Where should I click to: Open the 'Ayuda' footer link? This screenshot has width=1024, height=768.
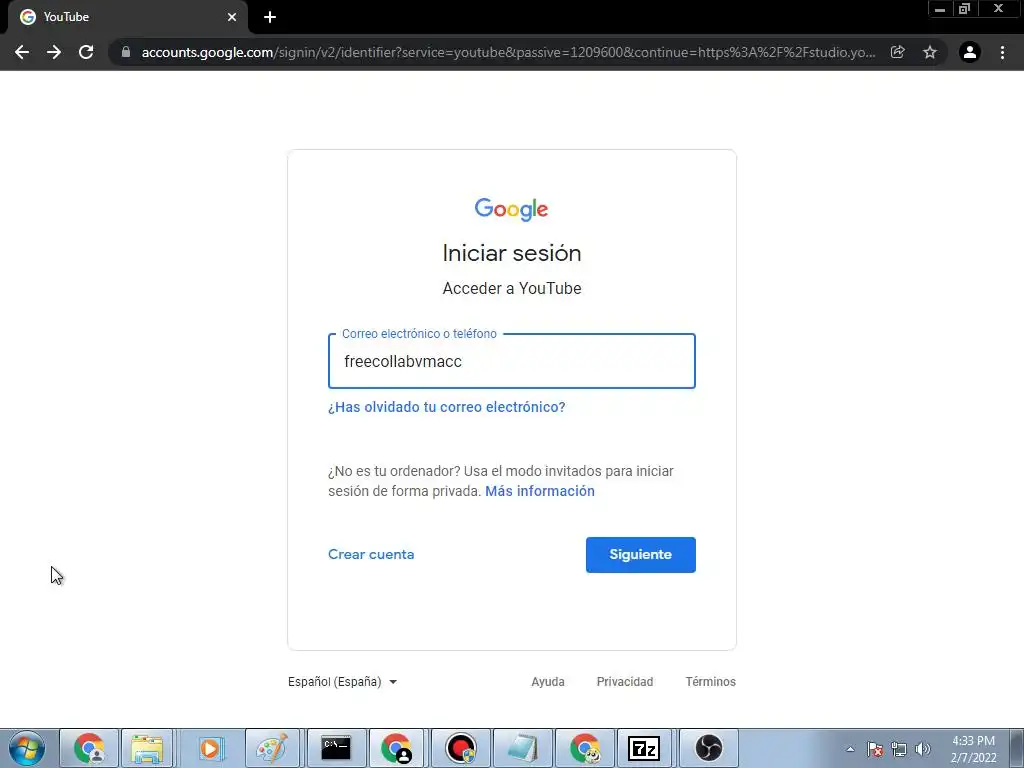pyautogui.click(x=548, y=682)
